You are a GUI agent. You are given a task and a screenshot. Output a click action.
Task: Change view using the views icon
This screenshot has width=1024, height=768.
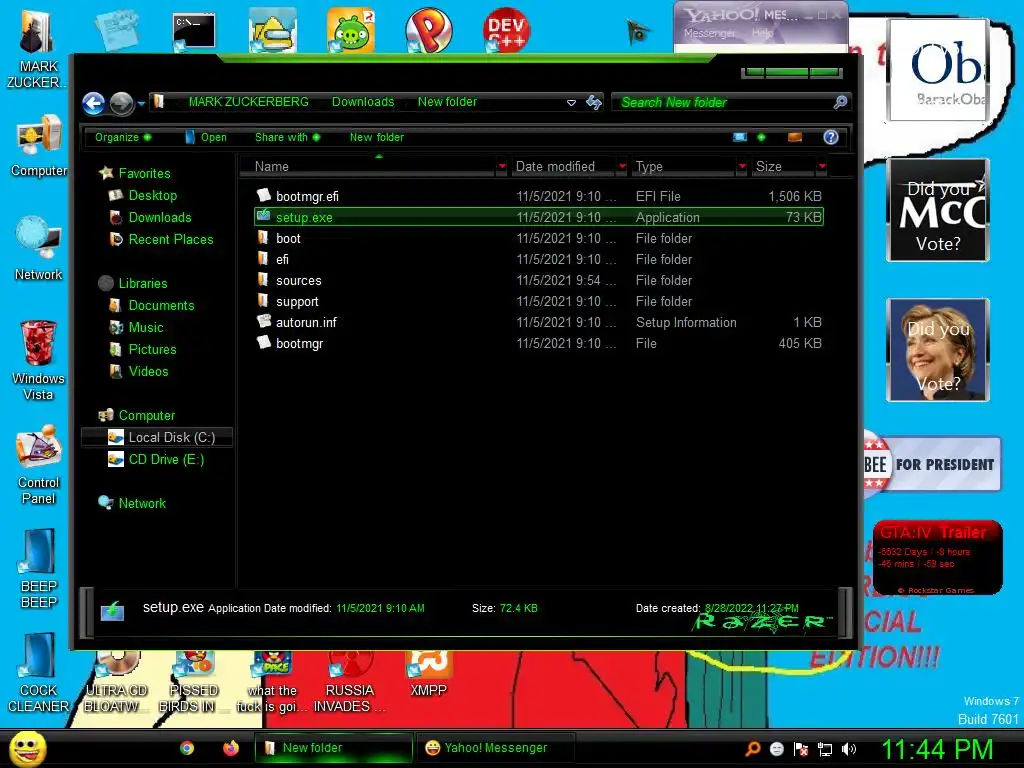[739, 137]
